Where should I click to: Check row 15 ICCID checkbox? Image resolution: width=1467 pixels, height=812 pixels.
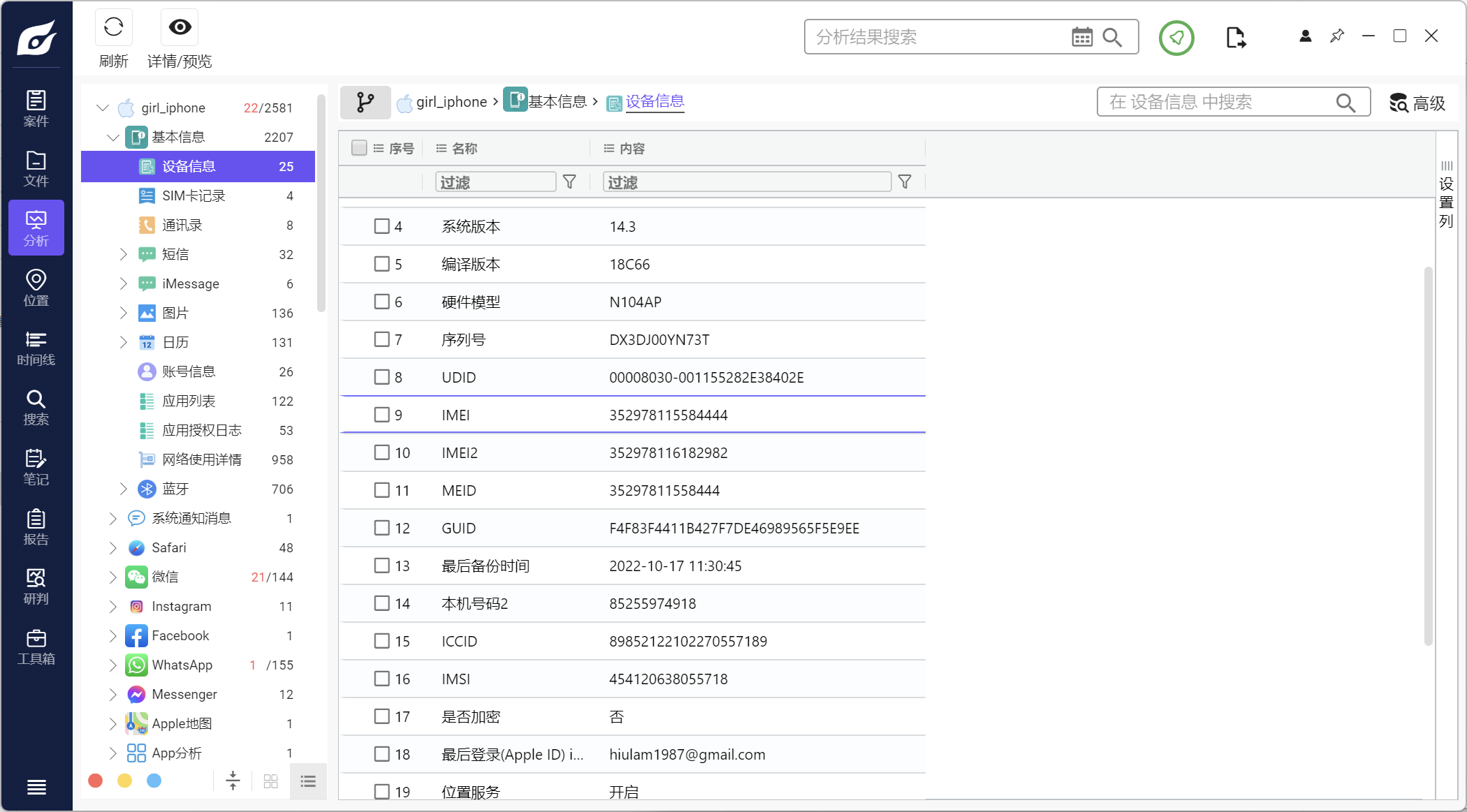click(381, 641)
